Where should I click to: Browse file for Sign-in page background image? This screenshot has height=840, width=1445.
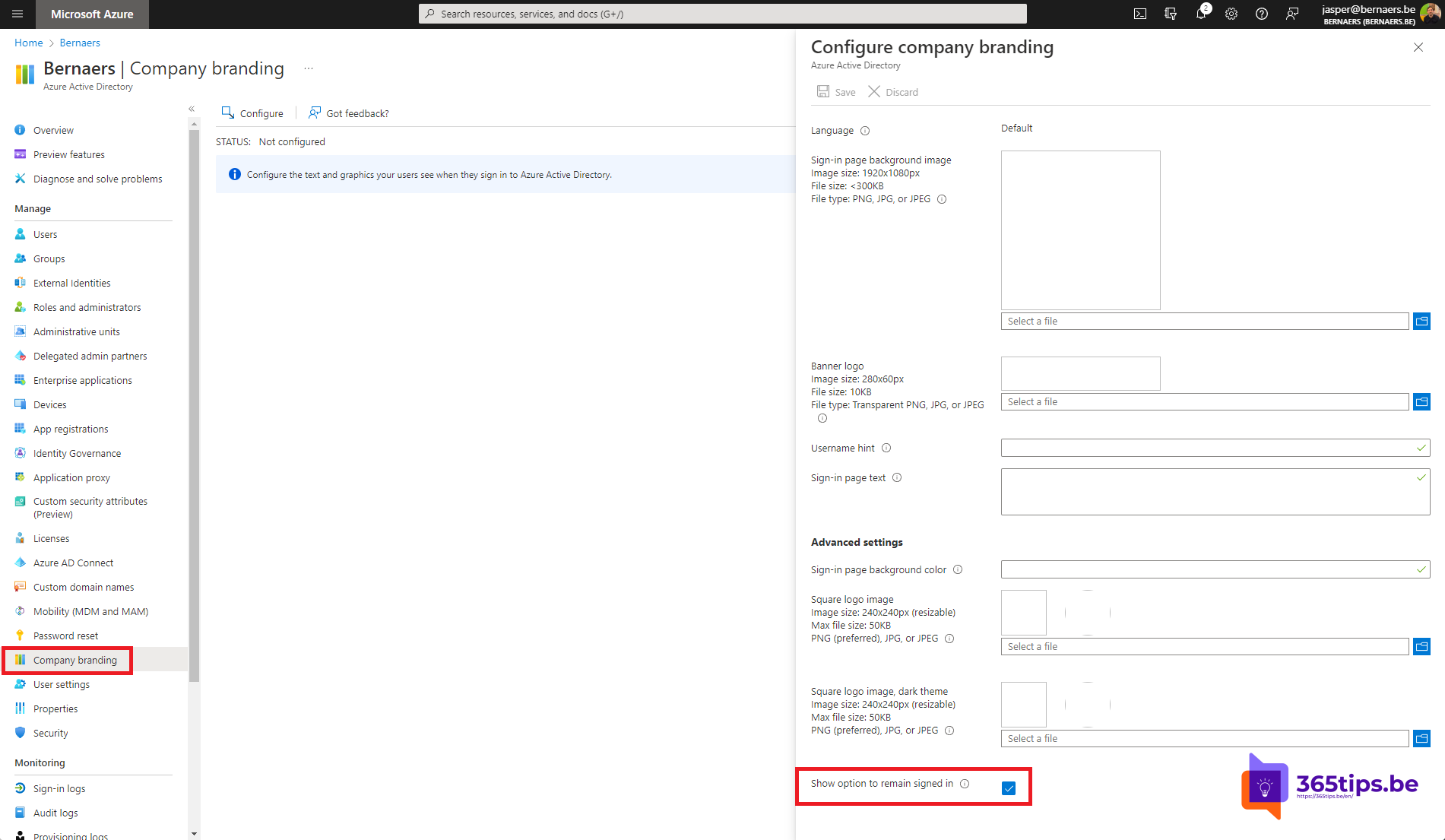tap(1421, 322)
